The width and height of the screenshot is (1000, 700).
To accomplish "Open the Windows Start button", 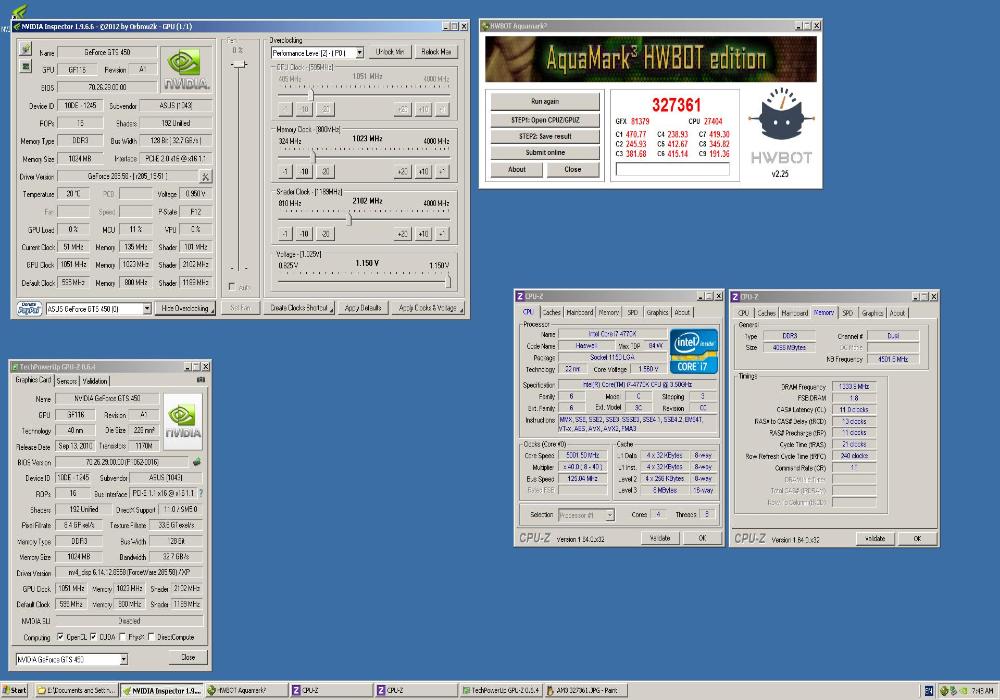I will click(14, 690).
